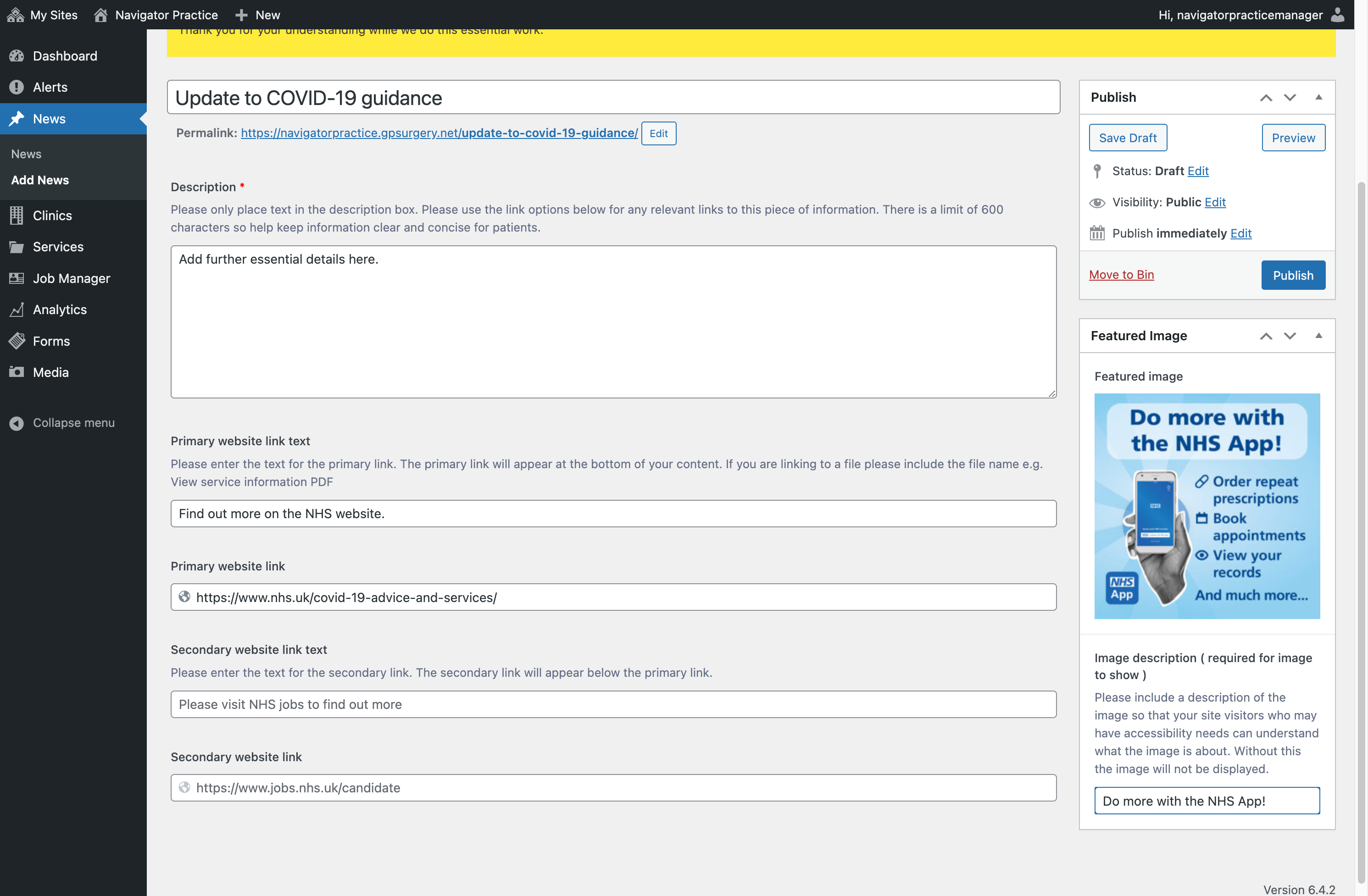Click the Services folder icon
This screenshot has height=896, width=1368.
pyautogui.click(x=16, y=247)
